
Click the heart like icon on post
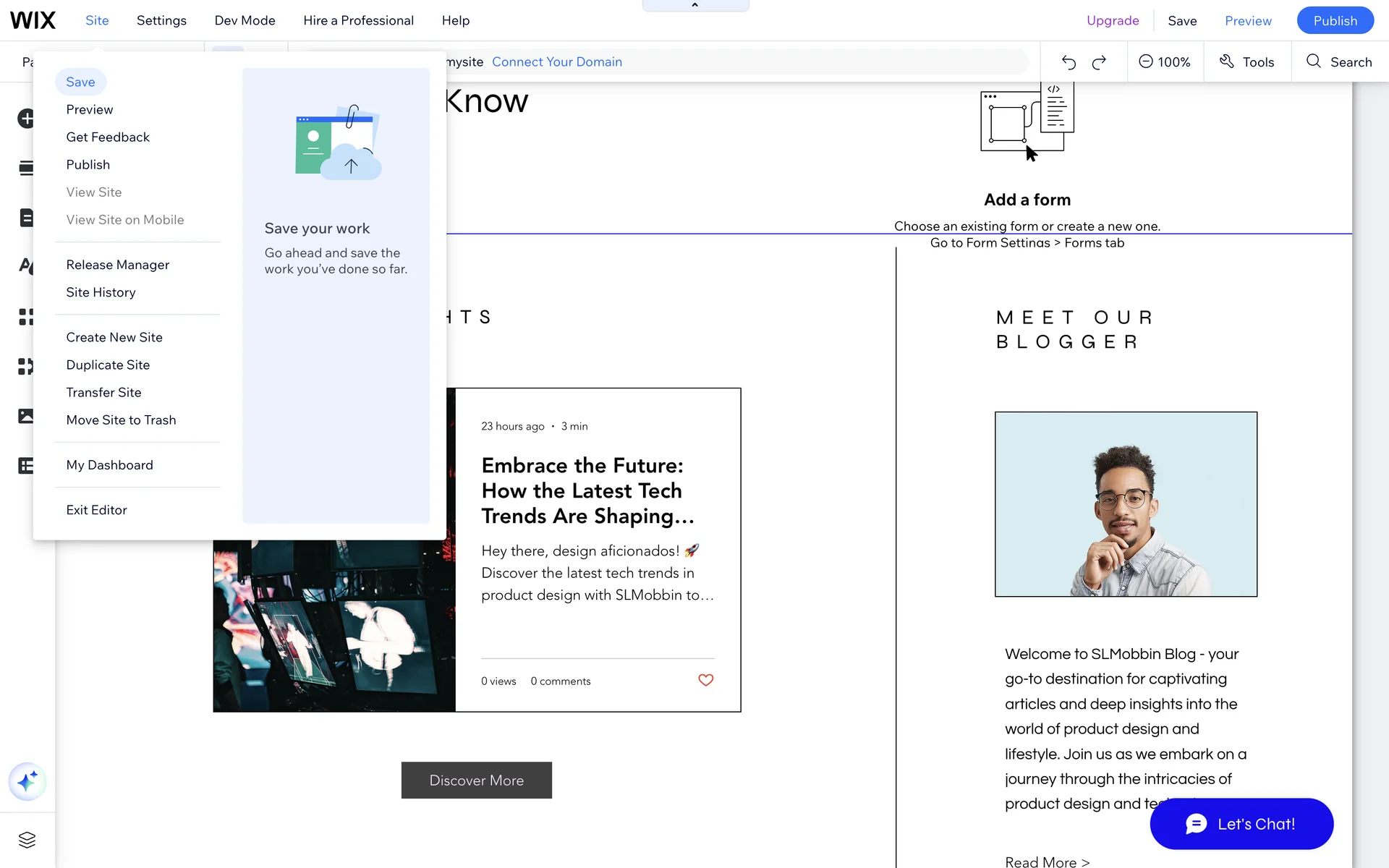coord(705,680)
